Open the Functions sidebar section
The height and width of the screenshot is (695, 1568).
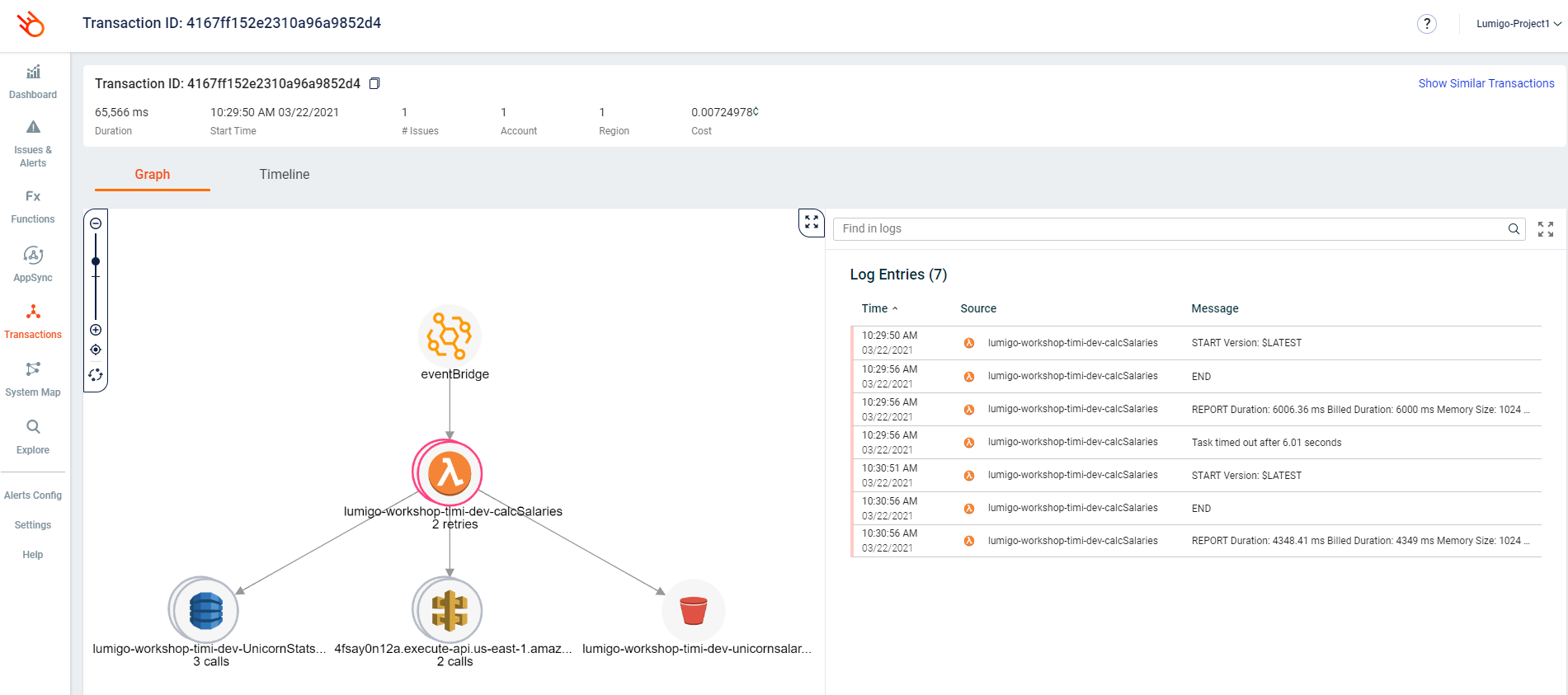pyautogui.click(x=33, y=207)
